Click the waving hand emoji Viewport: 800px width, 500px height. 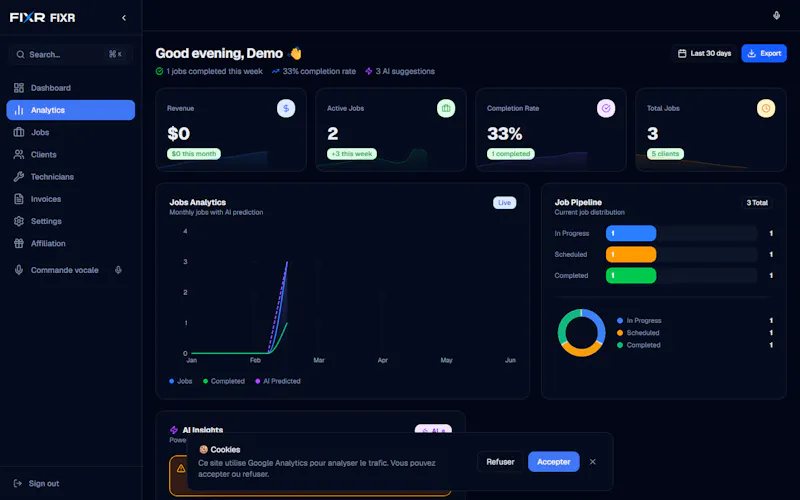click(x=295, y=53)
